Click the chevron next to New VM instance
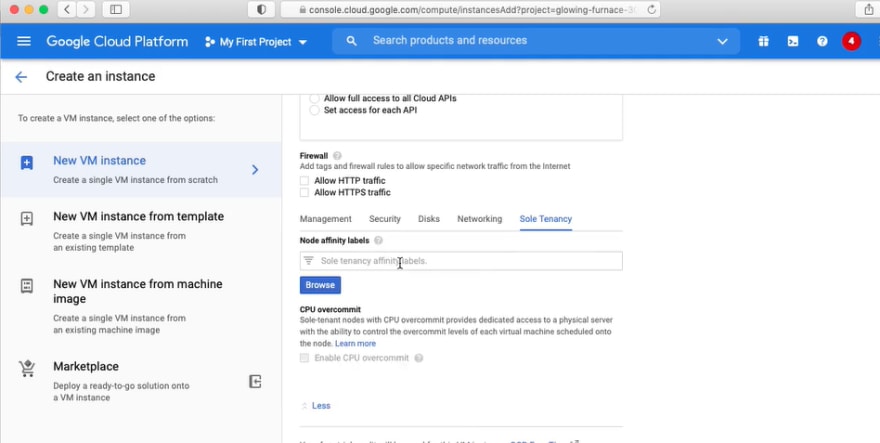Screen dimensions: 880x443 [255, 170]
